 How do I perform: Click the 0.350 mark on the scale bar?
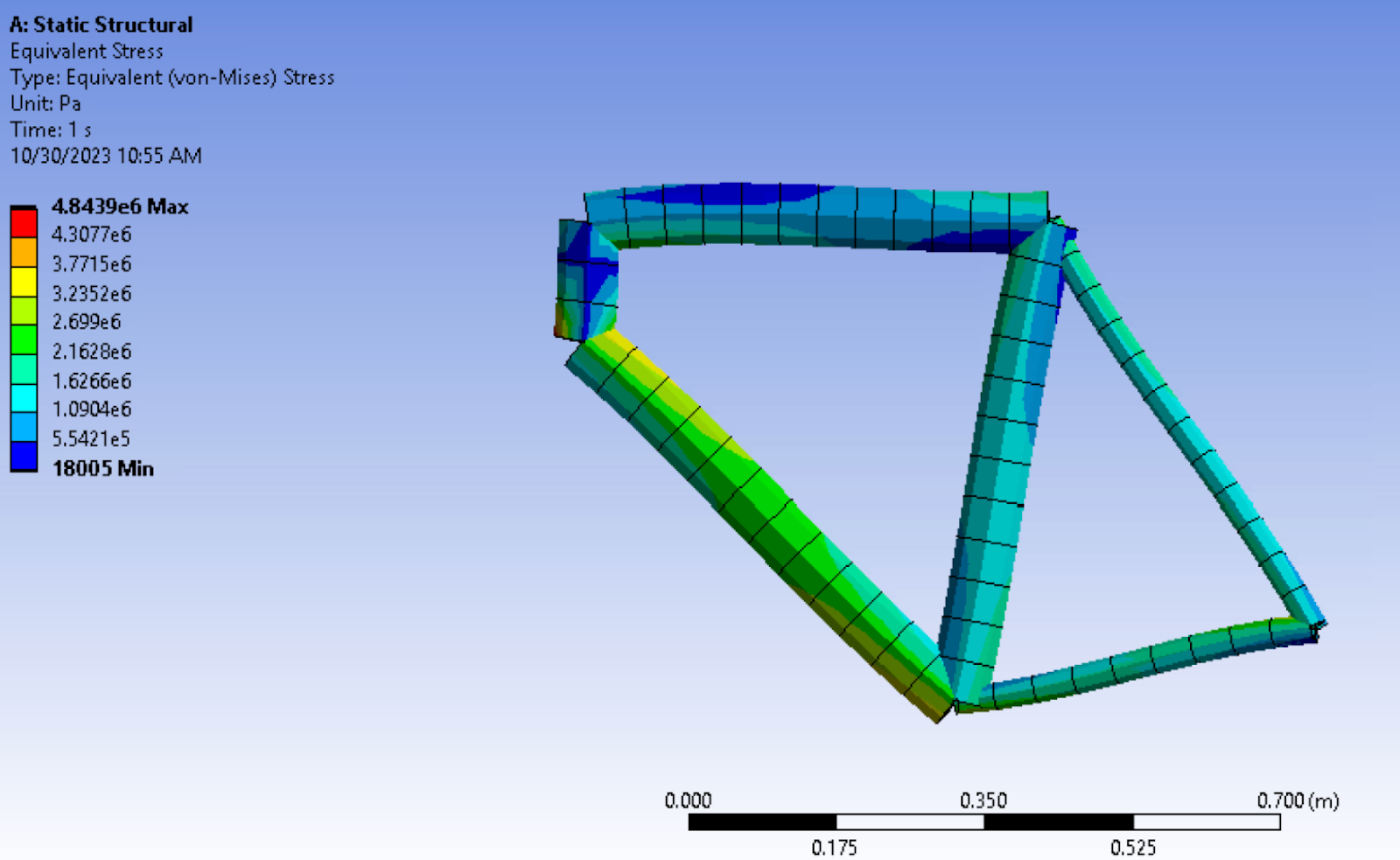tap(983, 801)
